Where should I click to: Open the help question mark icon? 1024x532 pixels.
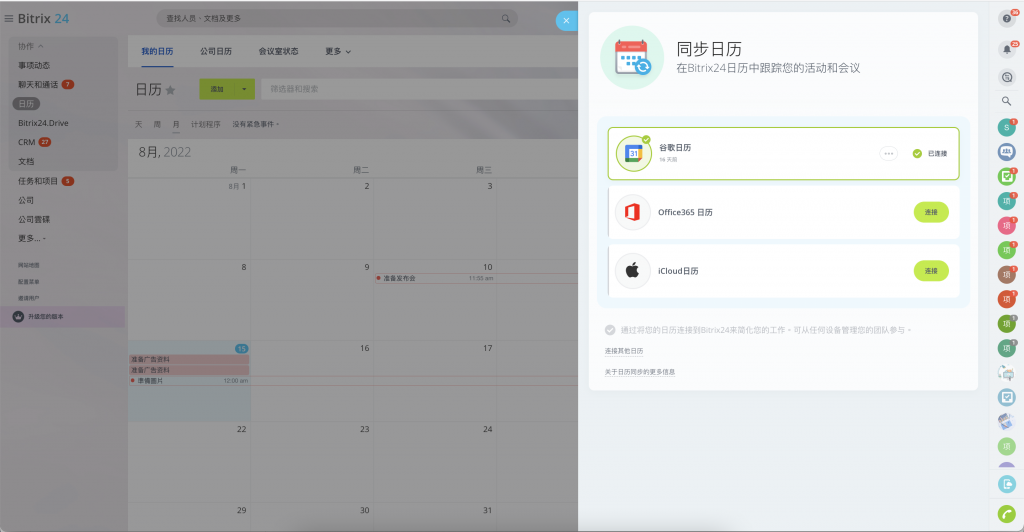click(x=1006, y=19)
